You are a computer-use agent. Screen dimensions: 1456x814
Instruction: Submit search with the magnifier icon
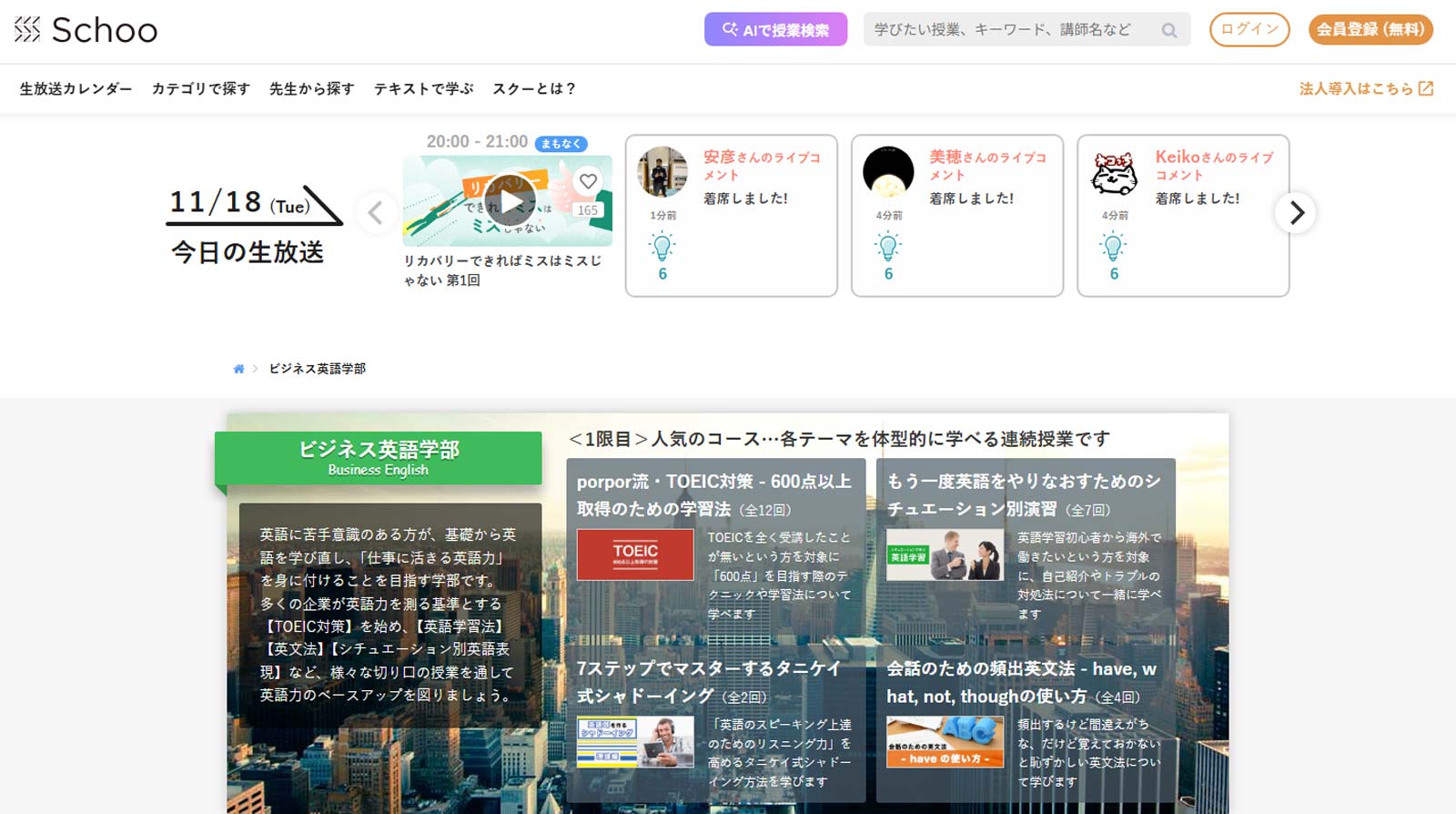pyautogui.click(x=1169, y=30)
